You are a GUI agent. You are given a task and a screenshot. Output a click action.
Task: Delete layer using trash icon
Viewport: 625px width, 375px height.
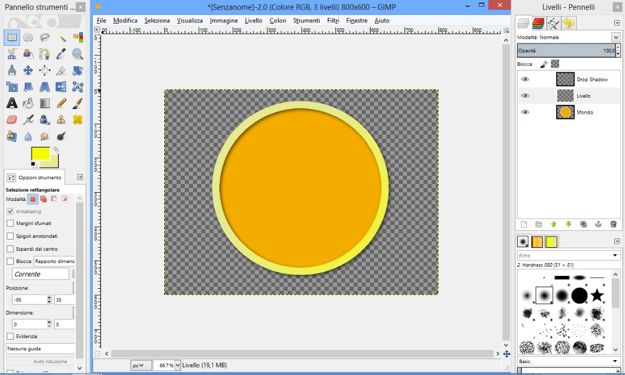613,224
